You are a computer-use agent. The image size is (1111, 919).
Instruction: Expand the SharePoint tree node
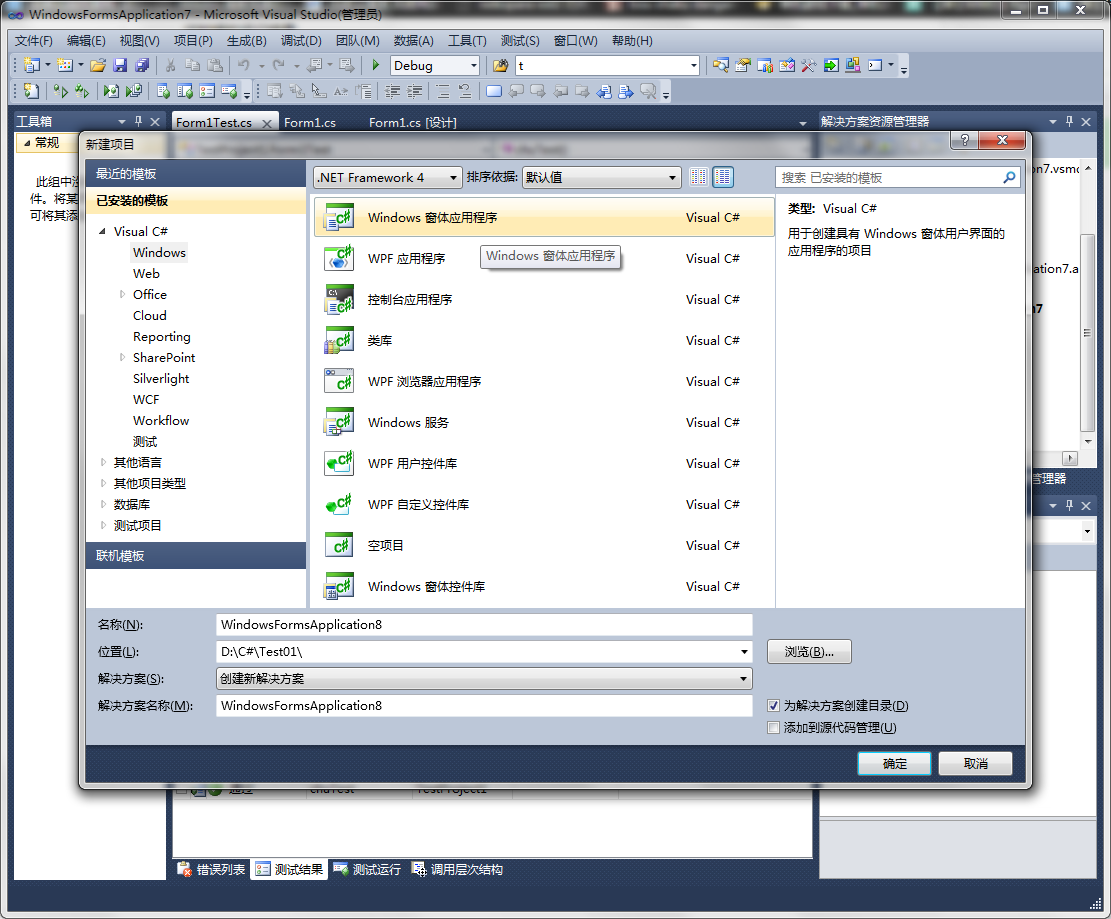click(x=122, y=357)
